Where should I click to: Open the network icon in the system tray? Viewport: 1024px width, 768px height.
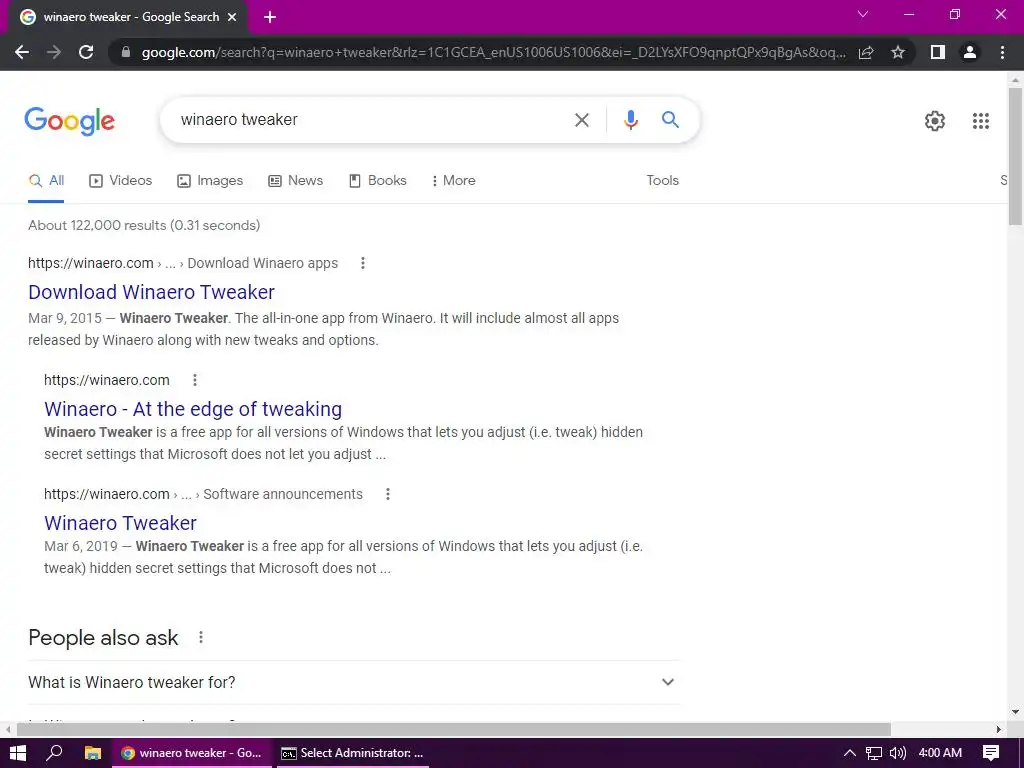coord(874,753)
